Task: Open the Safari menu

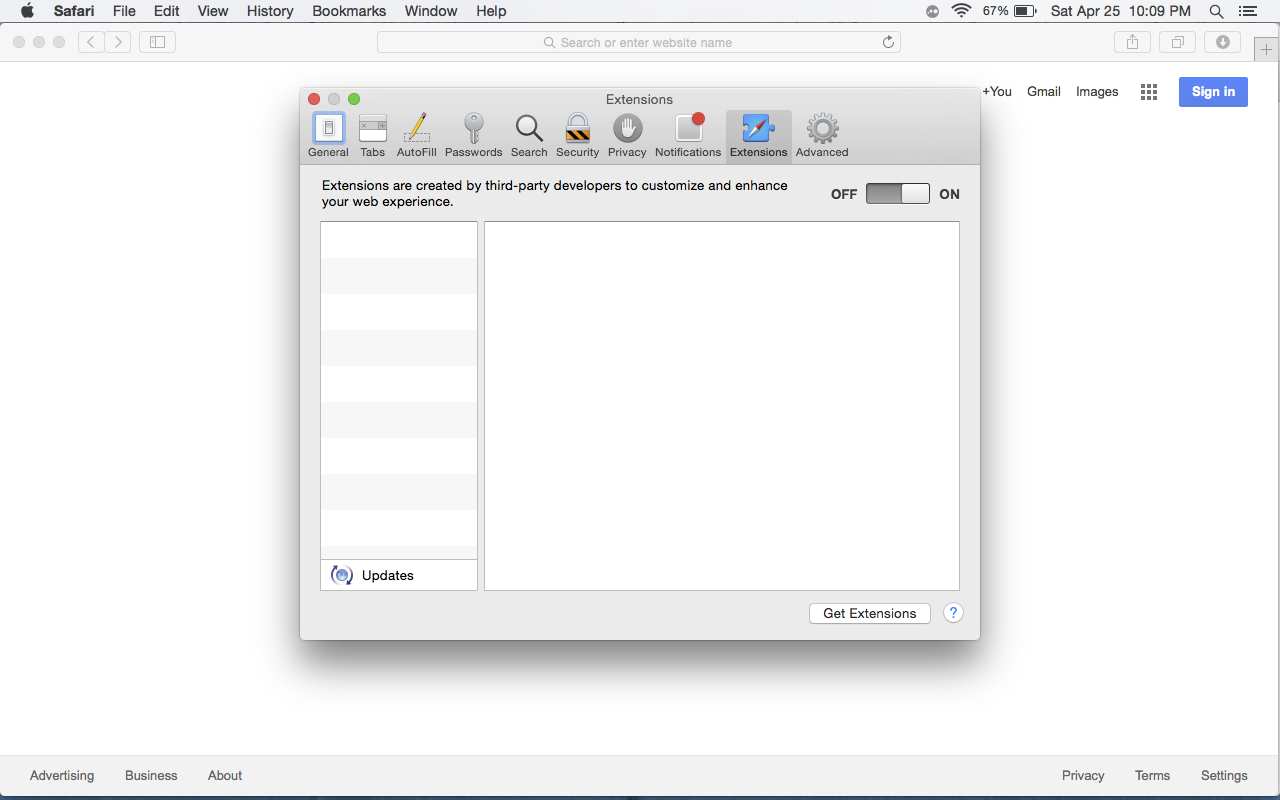Action: point(74,11)
